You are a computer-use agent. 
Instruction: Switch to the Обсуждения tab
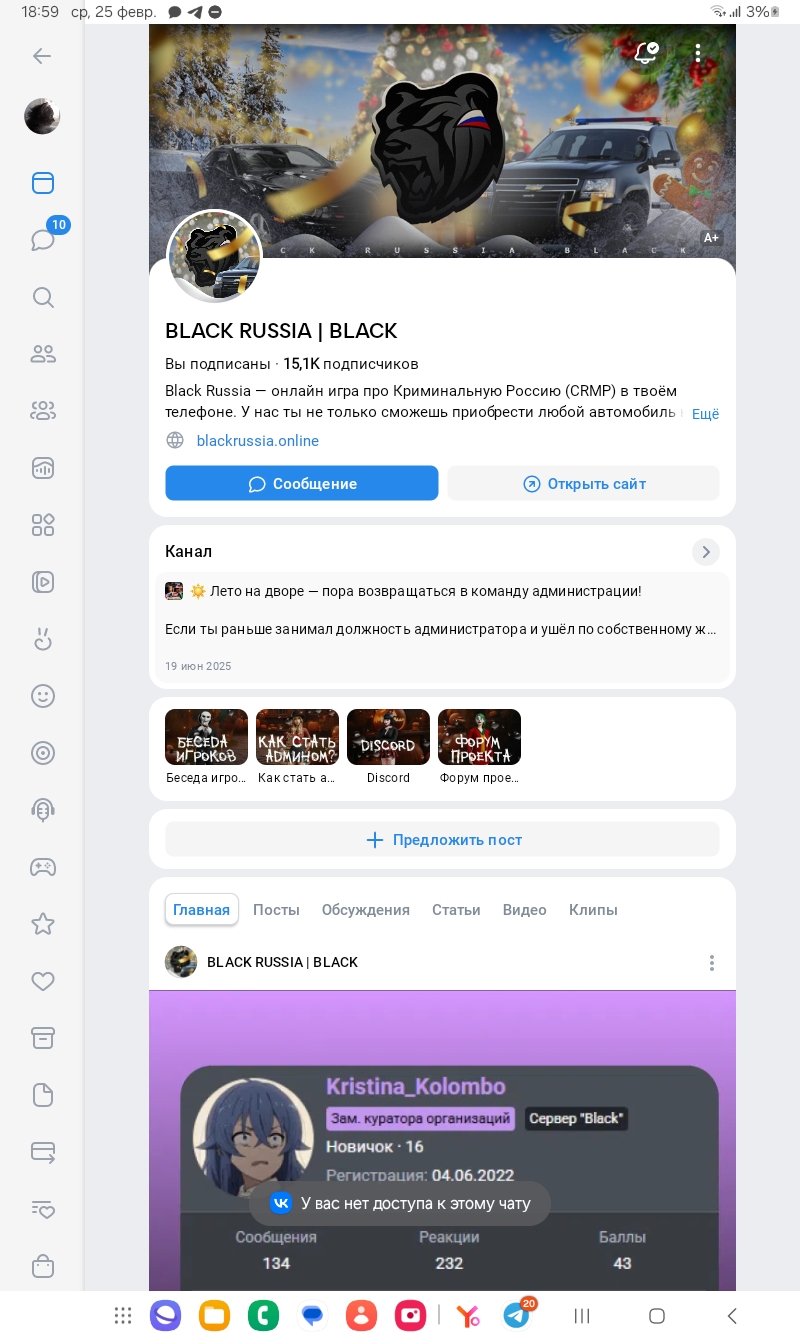366,910
